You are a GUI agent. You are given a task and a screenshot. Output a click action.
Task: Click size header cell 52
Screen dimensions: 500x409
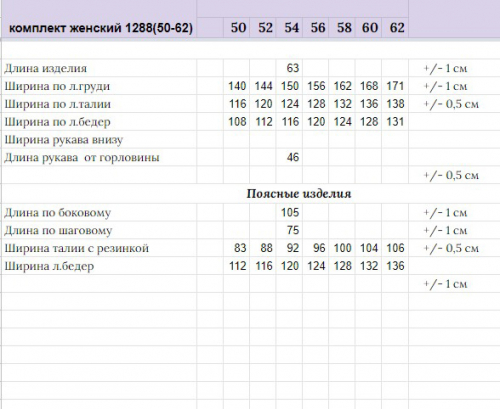[263, 28]
